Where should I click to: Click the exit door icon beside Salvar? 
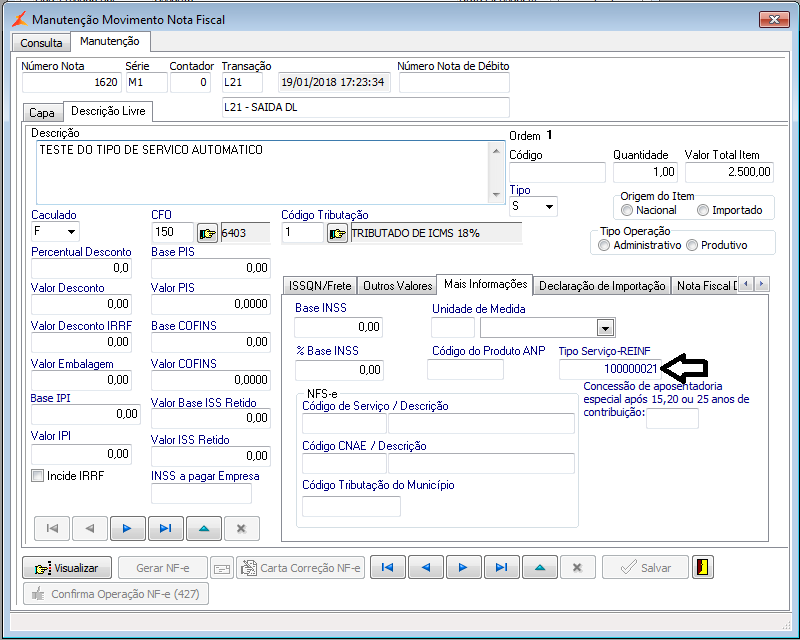tap(704, 567)
